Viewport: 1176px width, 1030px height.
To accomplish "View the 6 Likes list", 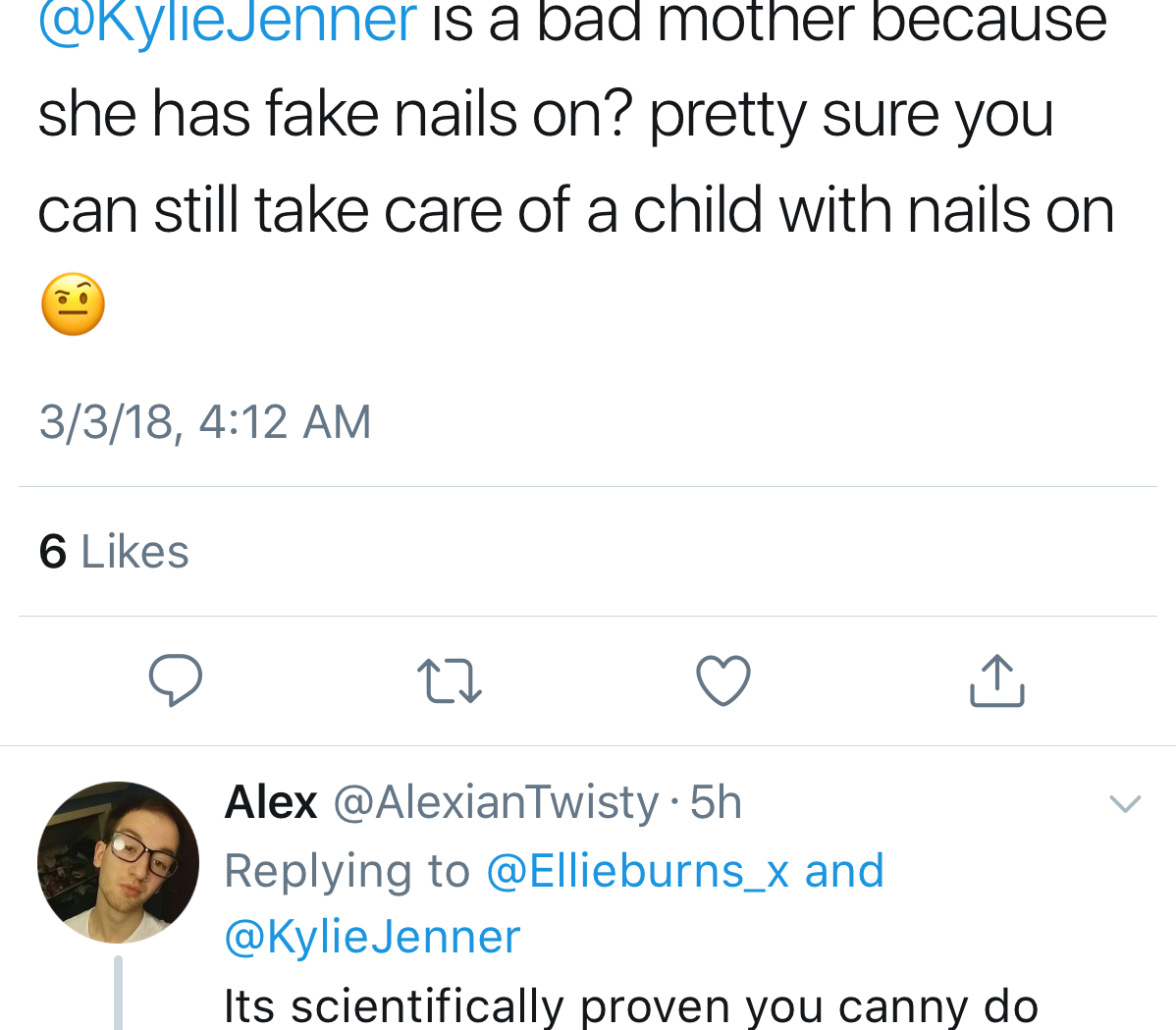I will click(x=114, y=551).
